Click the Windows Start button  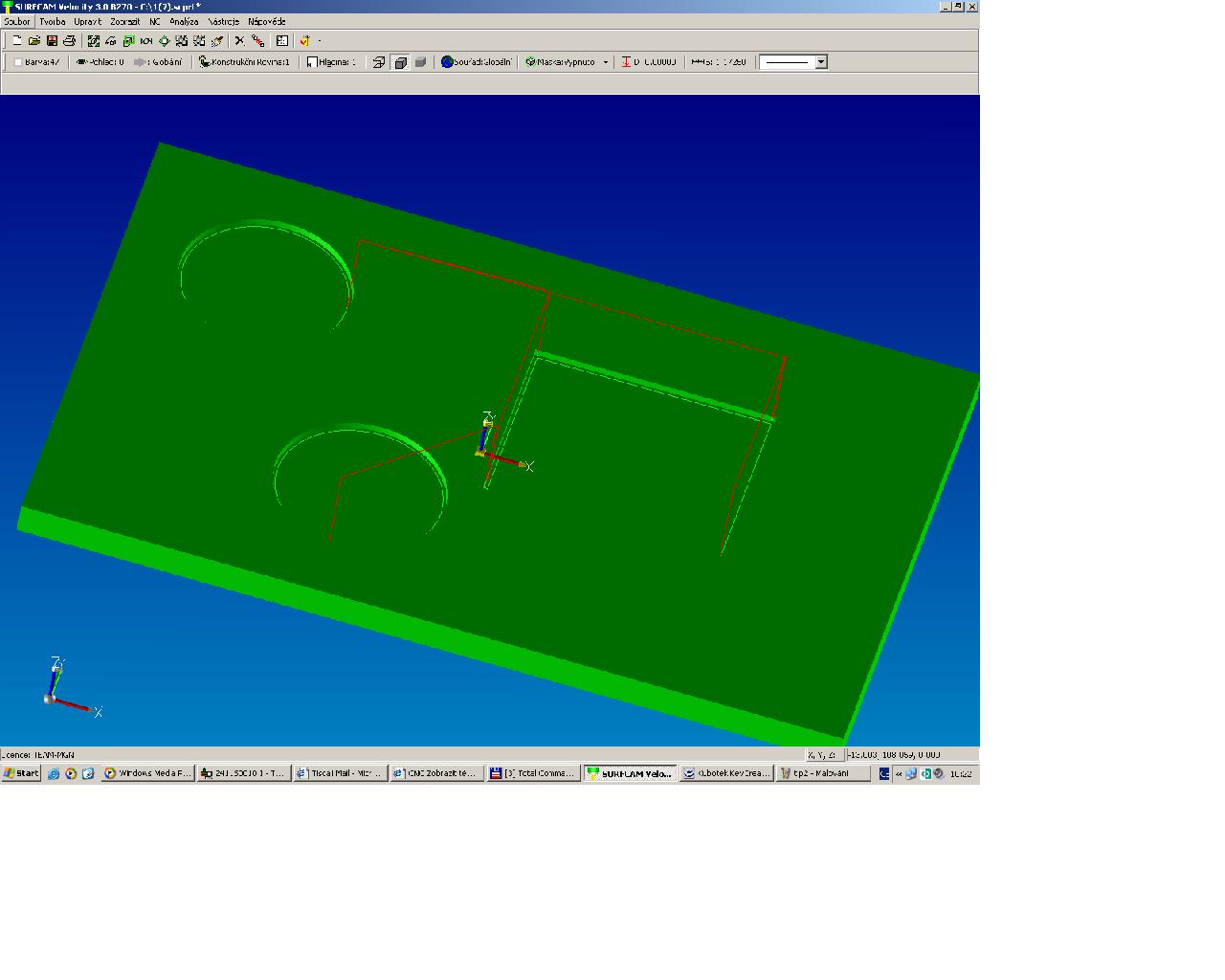(x=21, y=773)
